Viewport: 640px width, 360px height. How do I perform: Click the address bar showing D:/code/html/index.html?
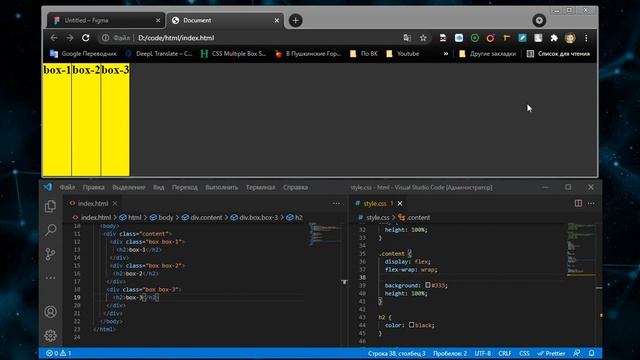click(265, 38)
